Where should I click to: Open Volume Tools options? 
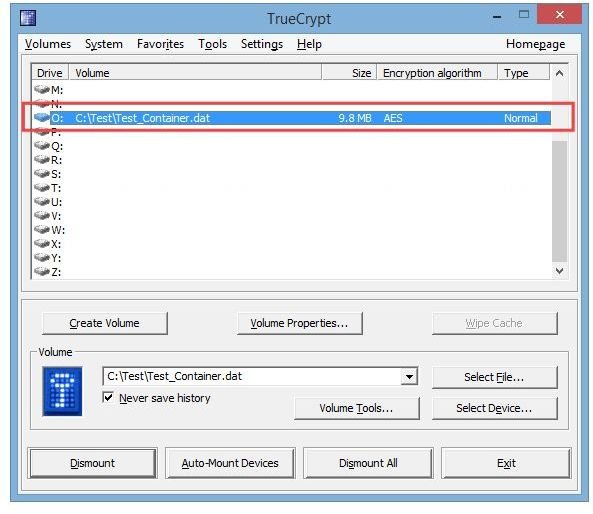pos(357,408)
